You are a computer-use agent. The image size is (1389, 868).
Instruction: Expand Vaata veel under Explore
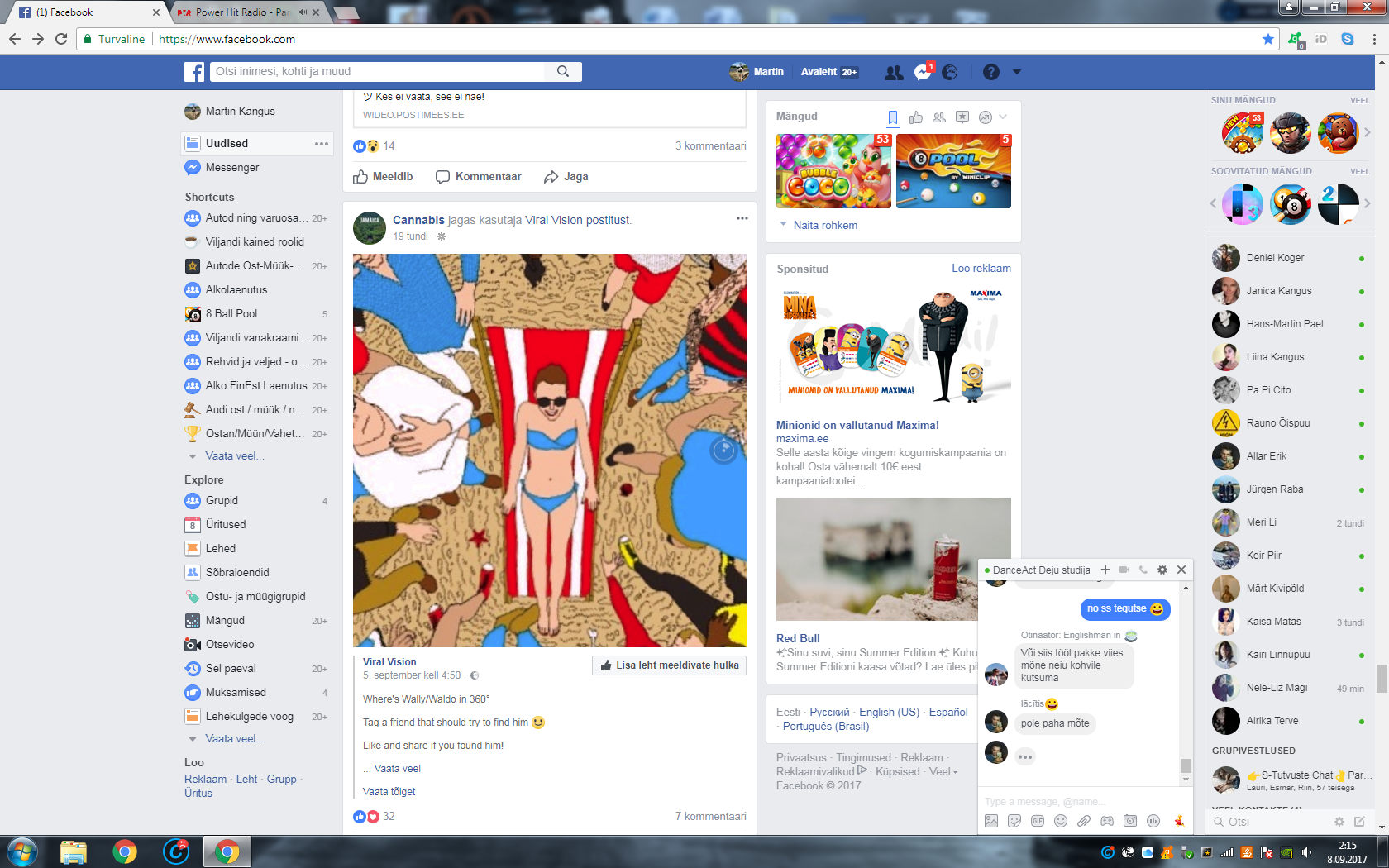click(x=234, y=739)
